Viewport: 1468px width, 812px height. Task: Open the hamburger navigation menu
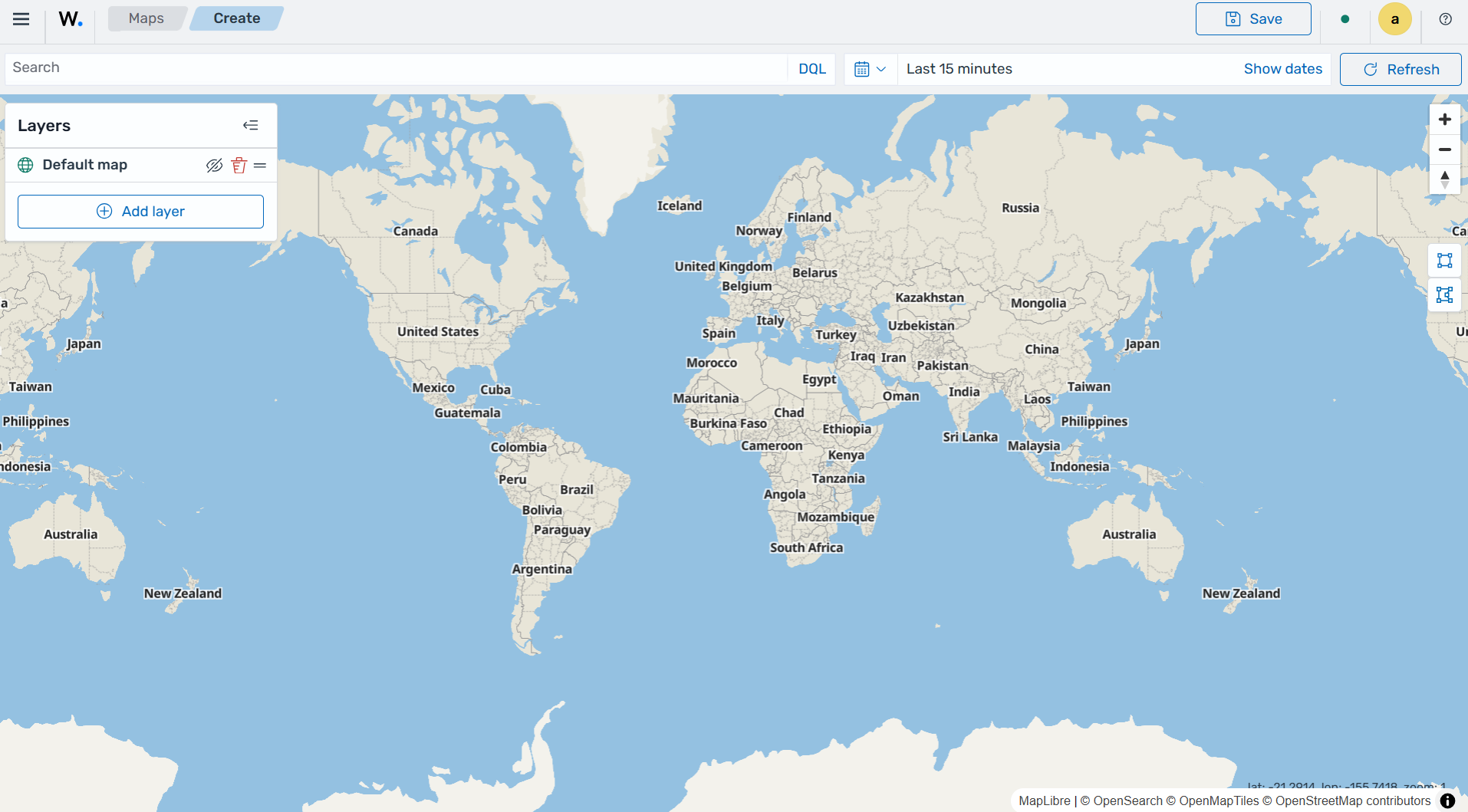click(x=21, y=19)
